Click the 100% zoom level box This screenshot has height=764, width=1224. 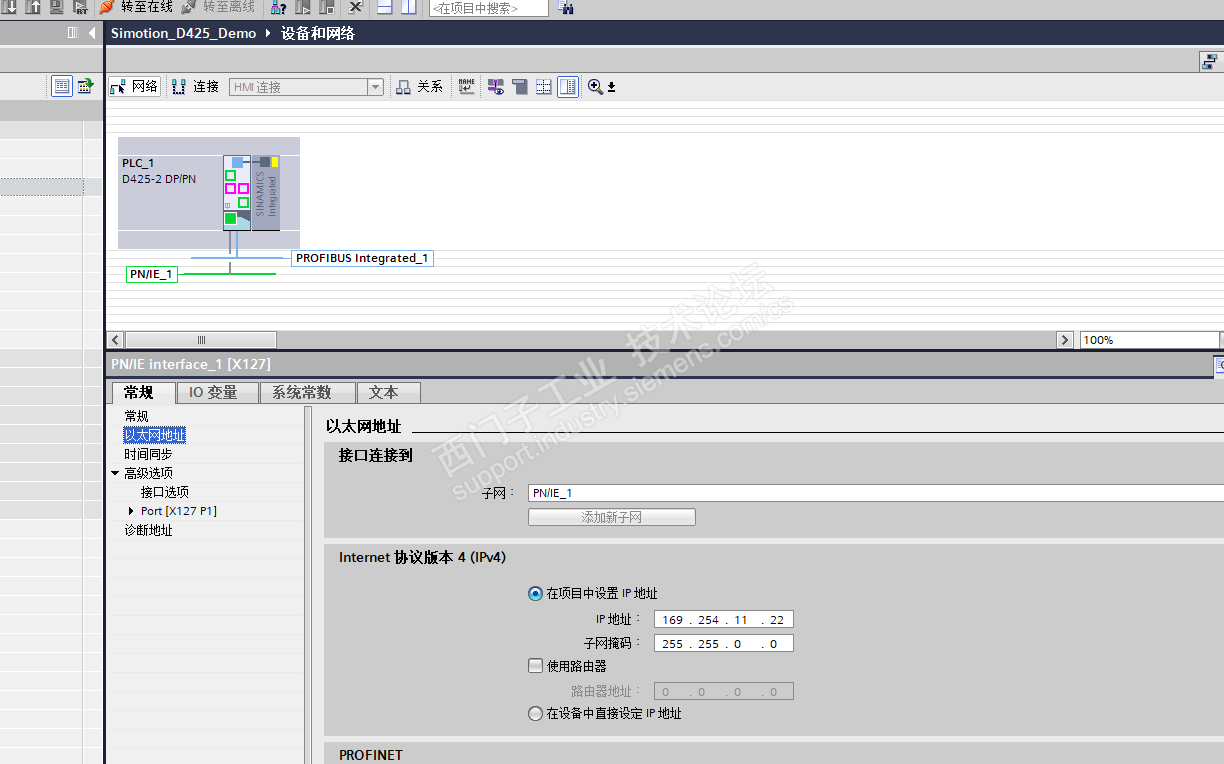(x=1149, y=340)
